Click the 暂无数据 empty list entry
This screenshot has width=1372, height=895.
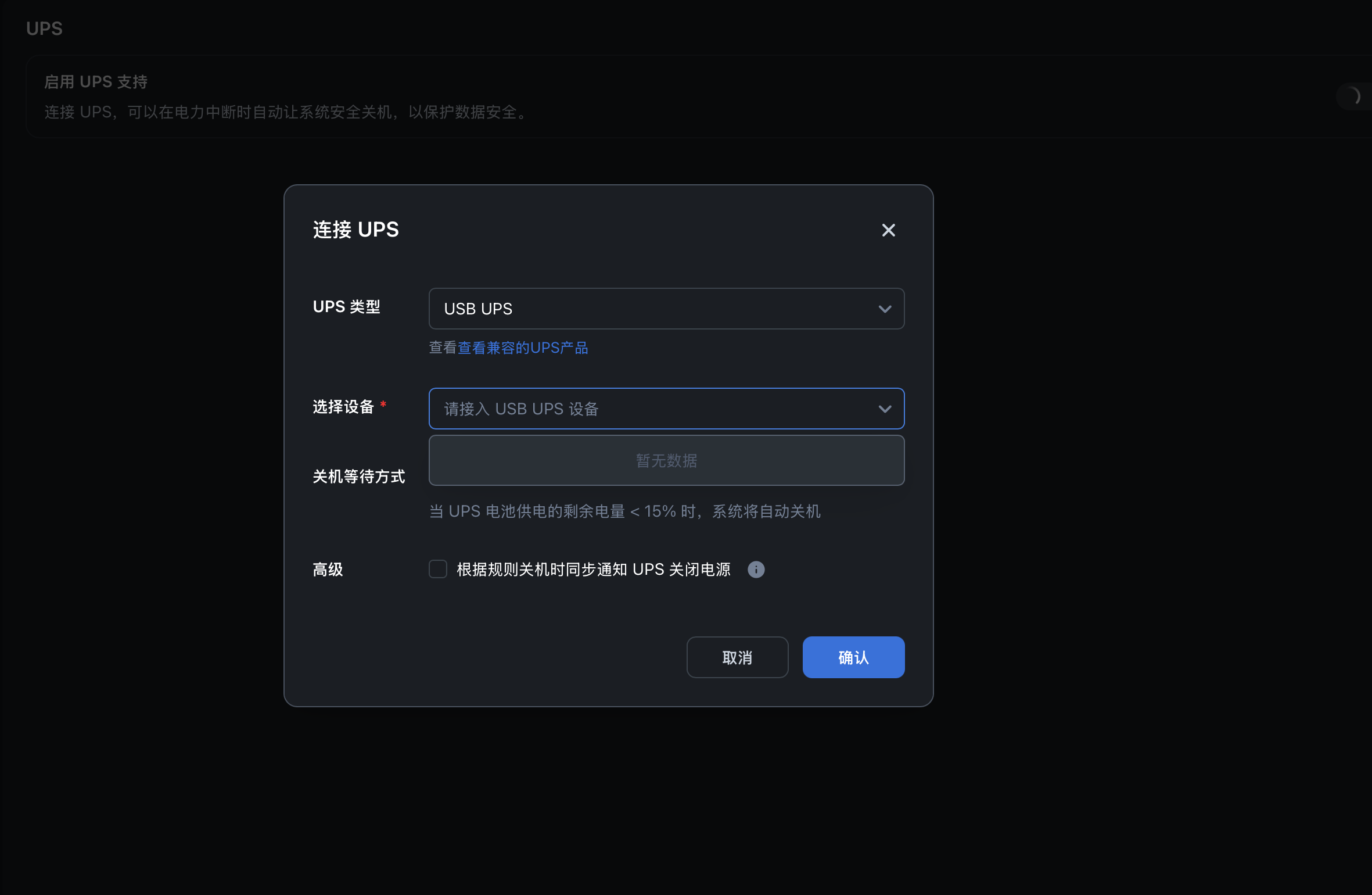[666, 460]
